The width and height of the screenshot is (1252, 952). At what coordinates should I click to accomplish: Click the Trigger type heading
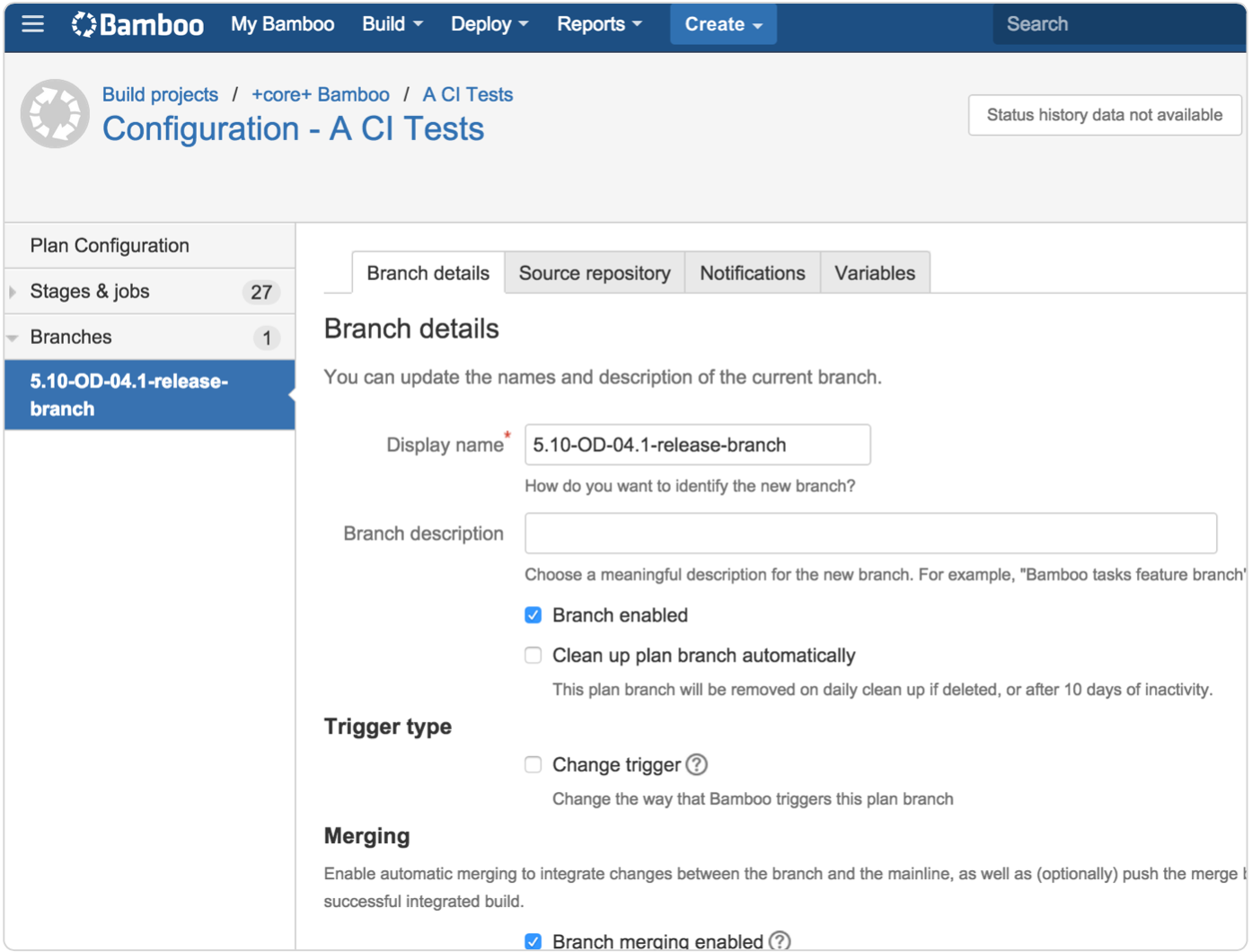(x=388, y=727)
